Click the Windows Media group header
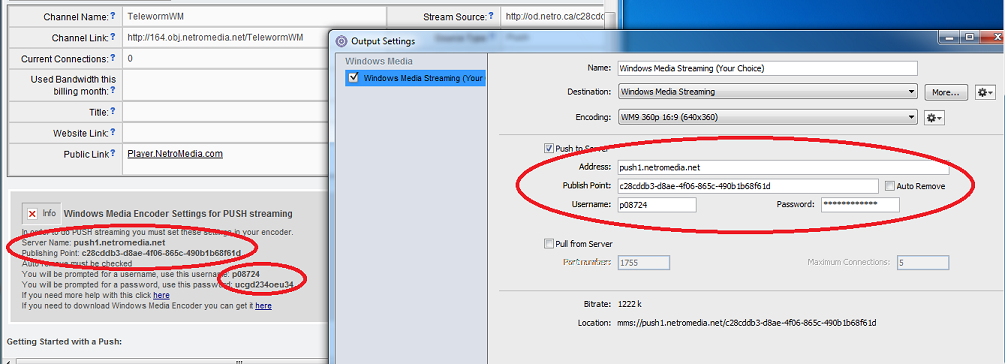The image size is (1005, 364). click(x=379, y=62)
